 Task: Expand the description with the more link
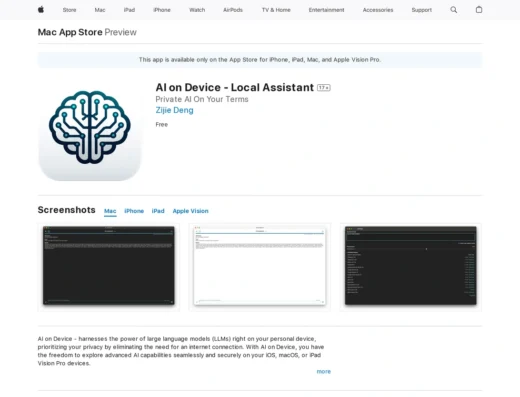point(324,371)
